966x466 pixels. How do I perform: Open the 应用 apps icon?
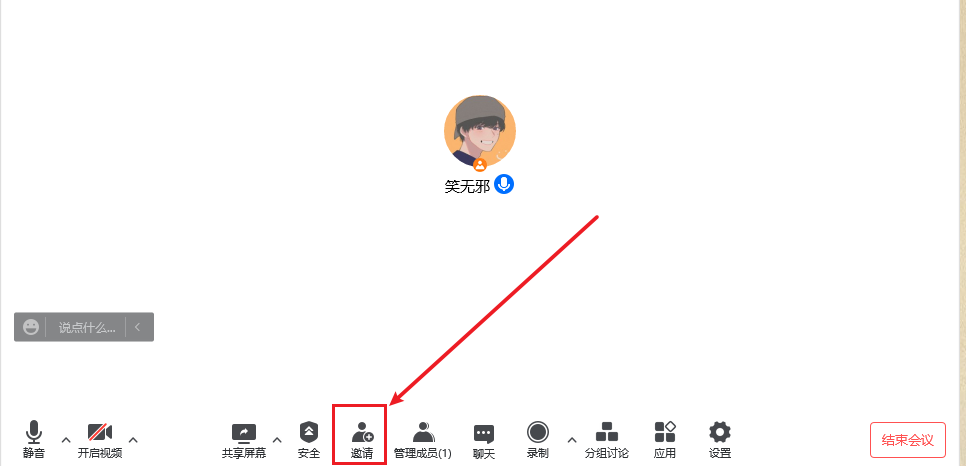tap(665, 439)
